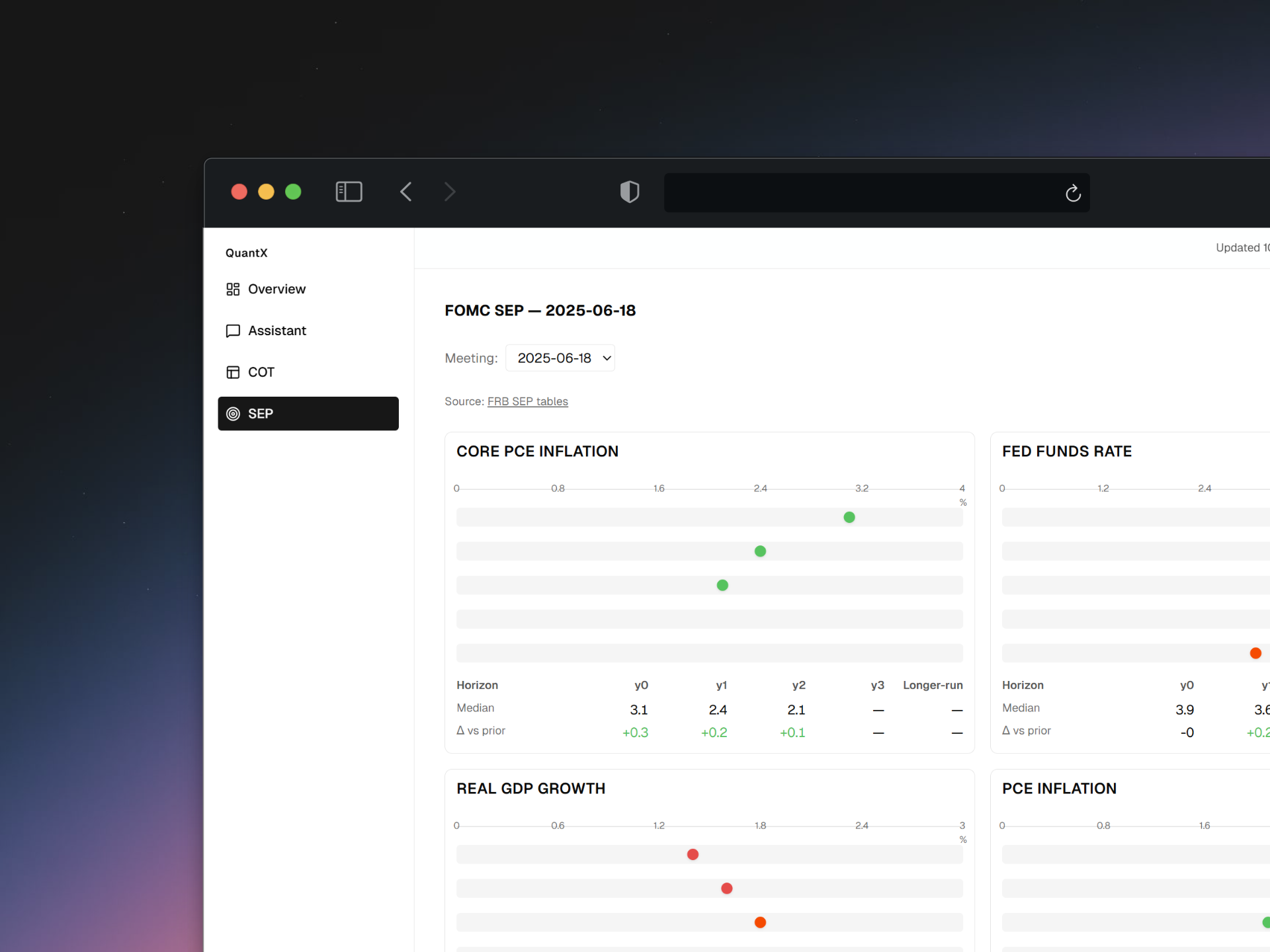The height and width of the screenshot is (952, 1270).
Task: Click the green y2 Core PCE marker
Action: coord(722,585)
